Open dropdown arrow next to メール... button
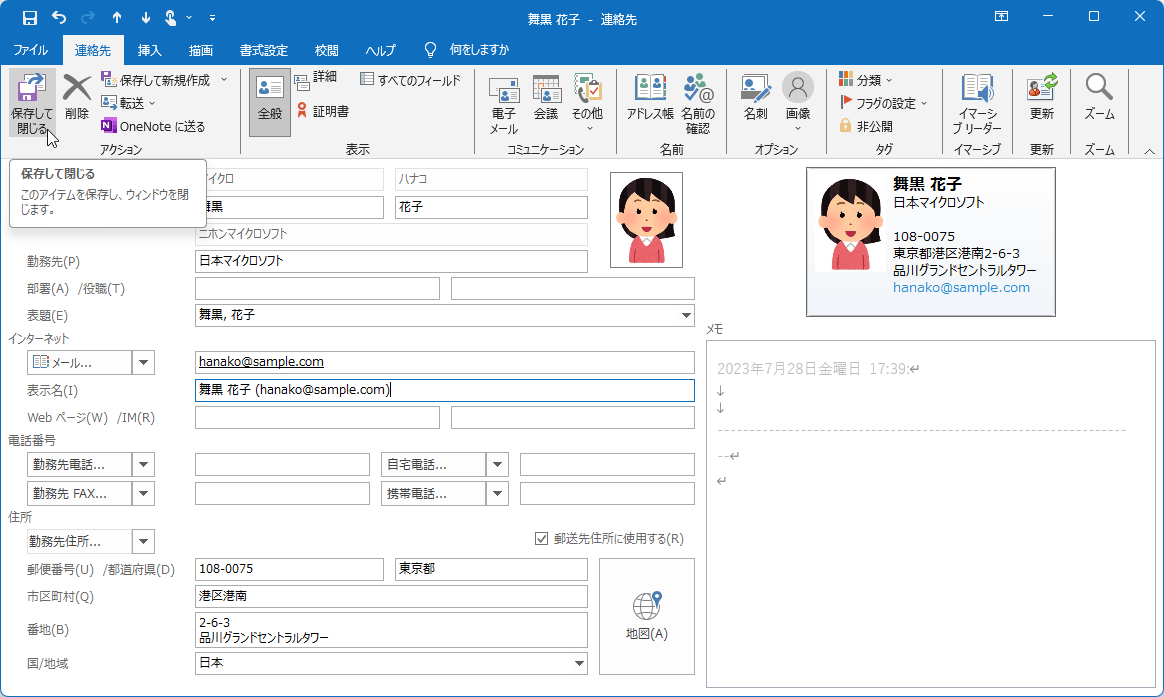The image size is (1164, 697). [x=143, y=362]
